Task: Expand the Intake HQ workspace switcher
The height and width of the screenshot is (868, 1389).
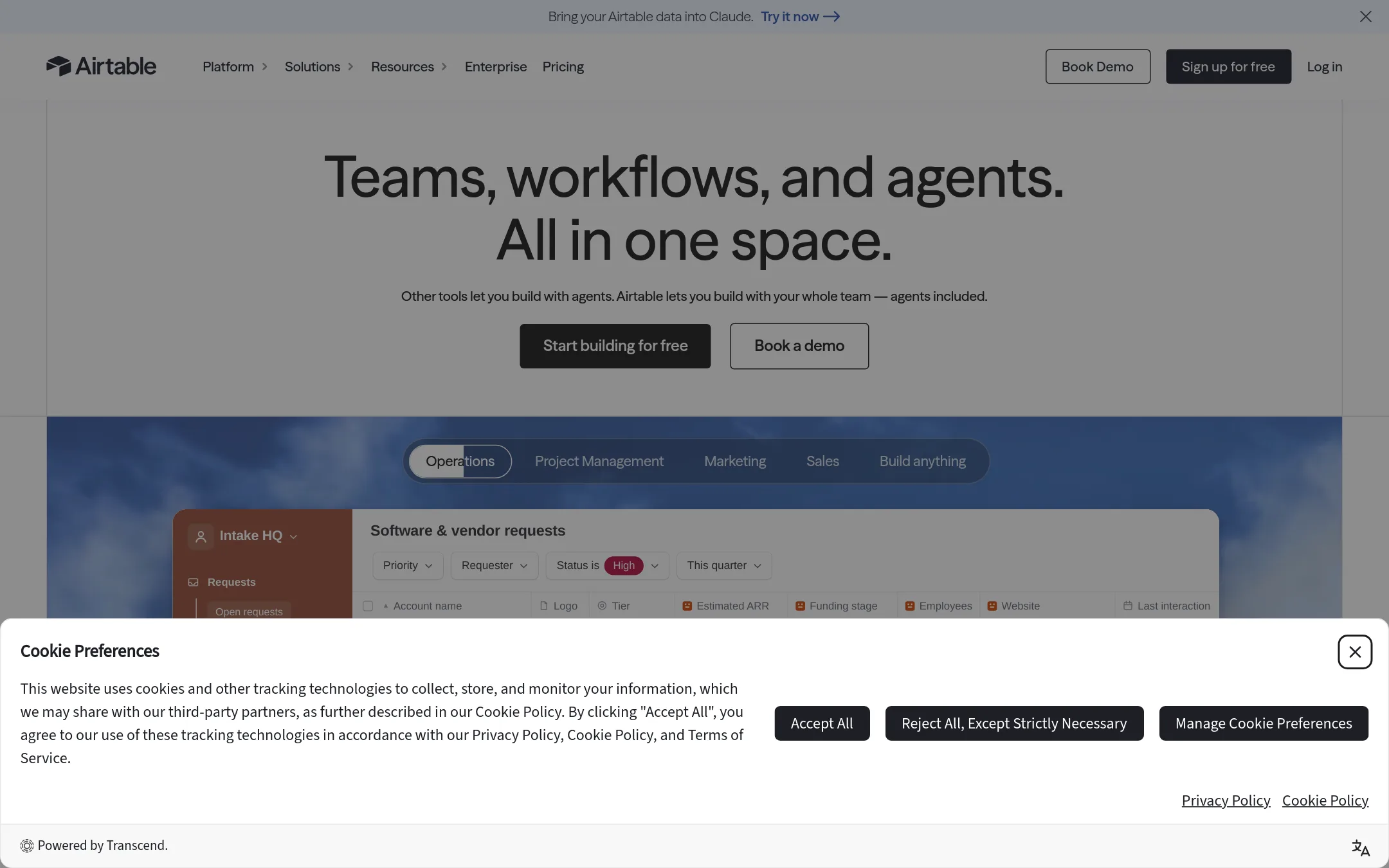Action: [x=293, y=537]
